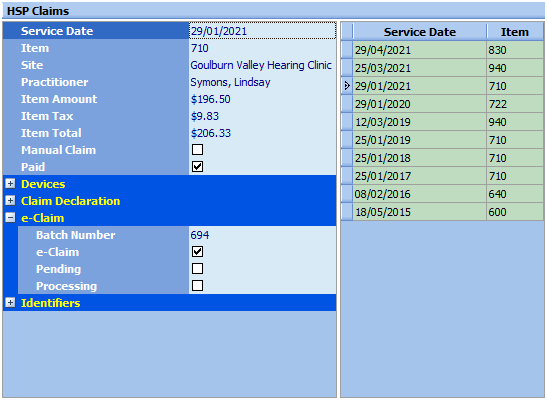Image resolution: width=547 pixels, height=400 pixels.
Task: Select the Item value 710 field
Action: click(262, 48)
